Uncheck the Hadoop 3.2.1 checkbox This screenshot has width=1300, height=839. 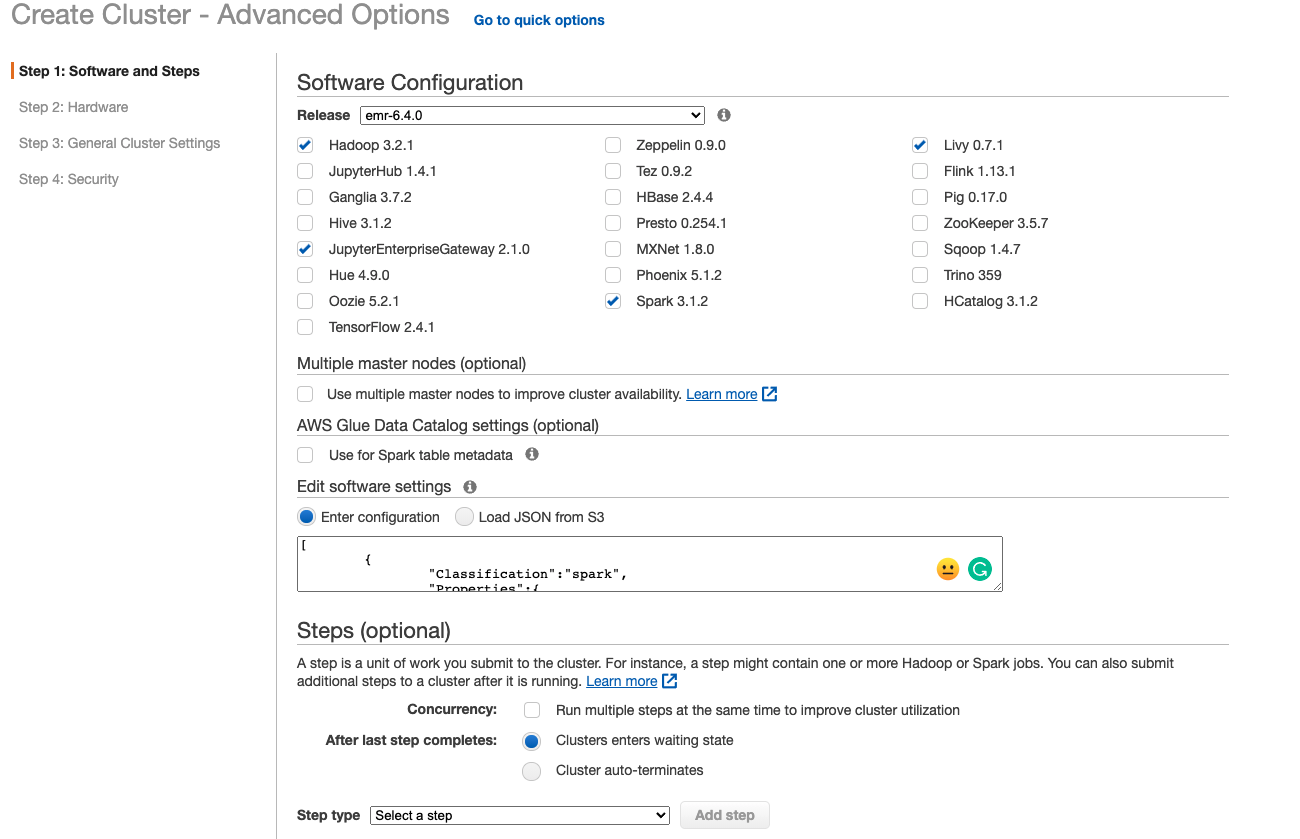[305, 145]
